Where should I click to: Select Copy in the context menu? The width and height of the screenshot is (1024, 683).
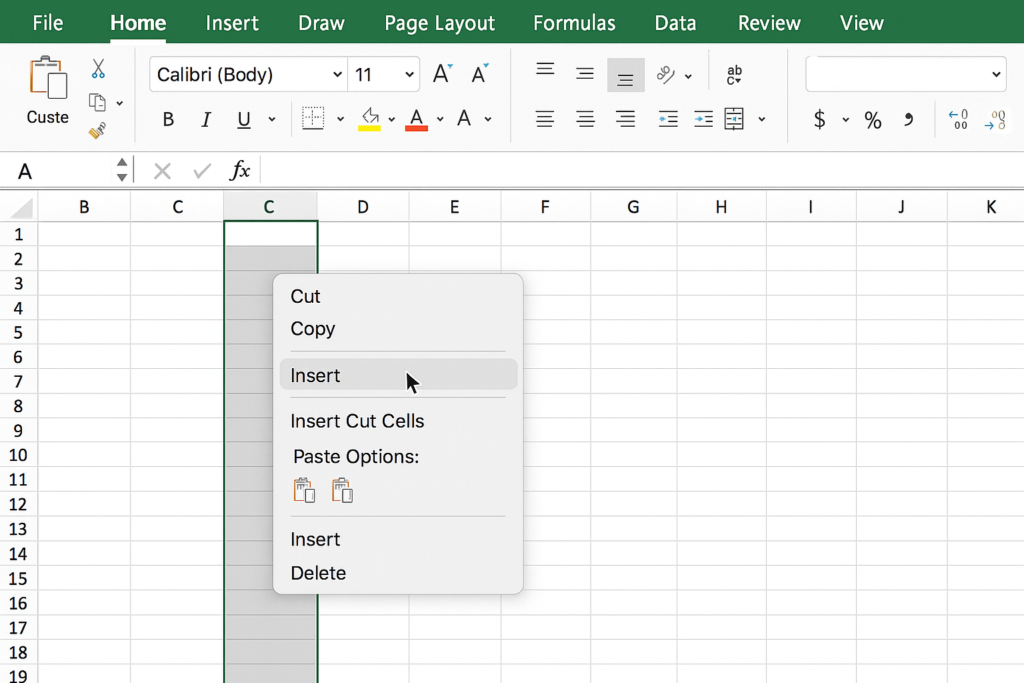point(312,329)
